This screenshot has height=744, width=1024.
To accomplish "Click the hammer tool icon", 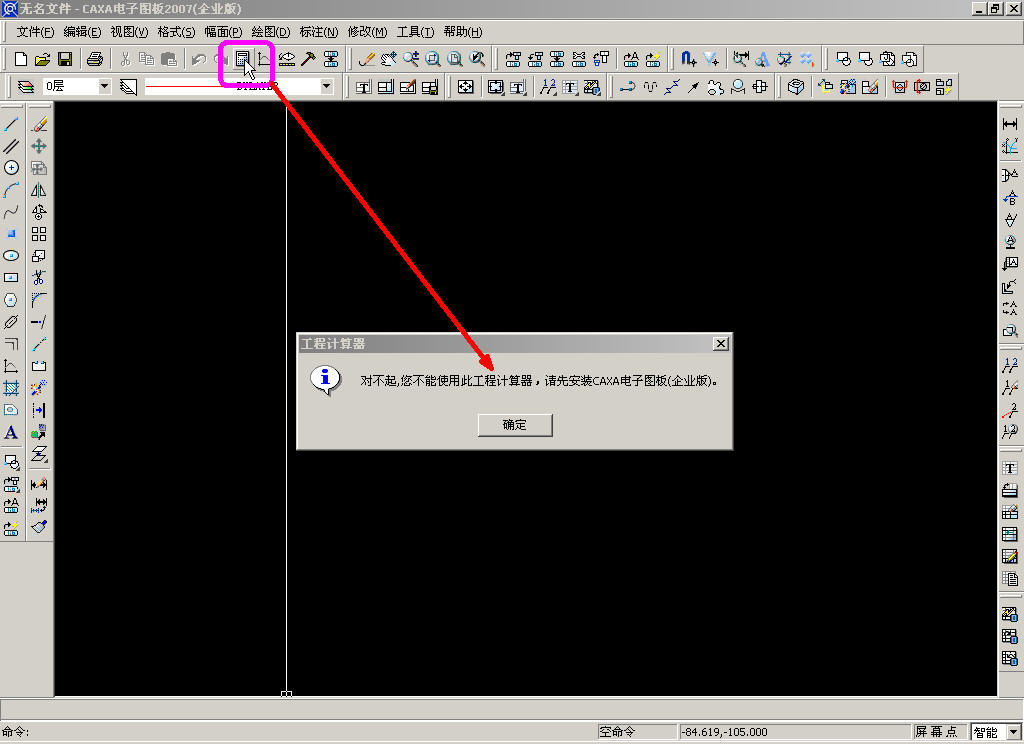I will tap(308, 59).
